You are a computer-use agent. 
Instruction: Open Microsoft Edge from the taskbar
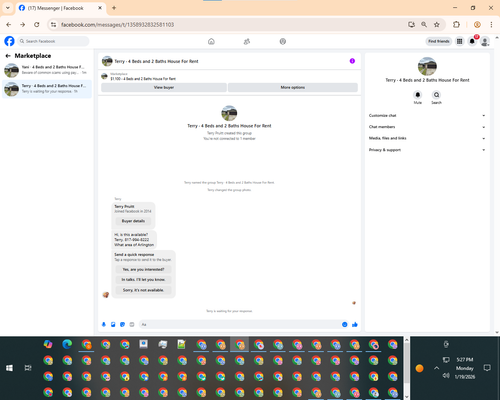[67, 344]
